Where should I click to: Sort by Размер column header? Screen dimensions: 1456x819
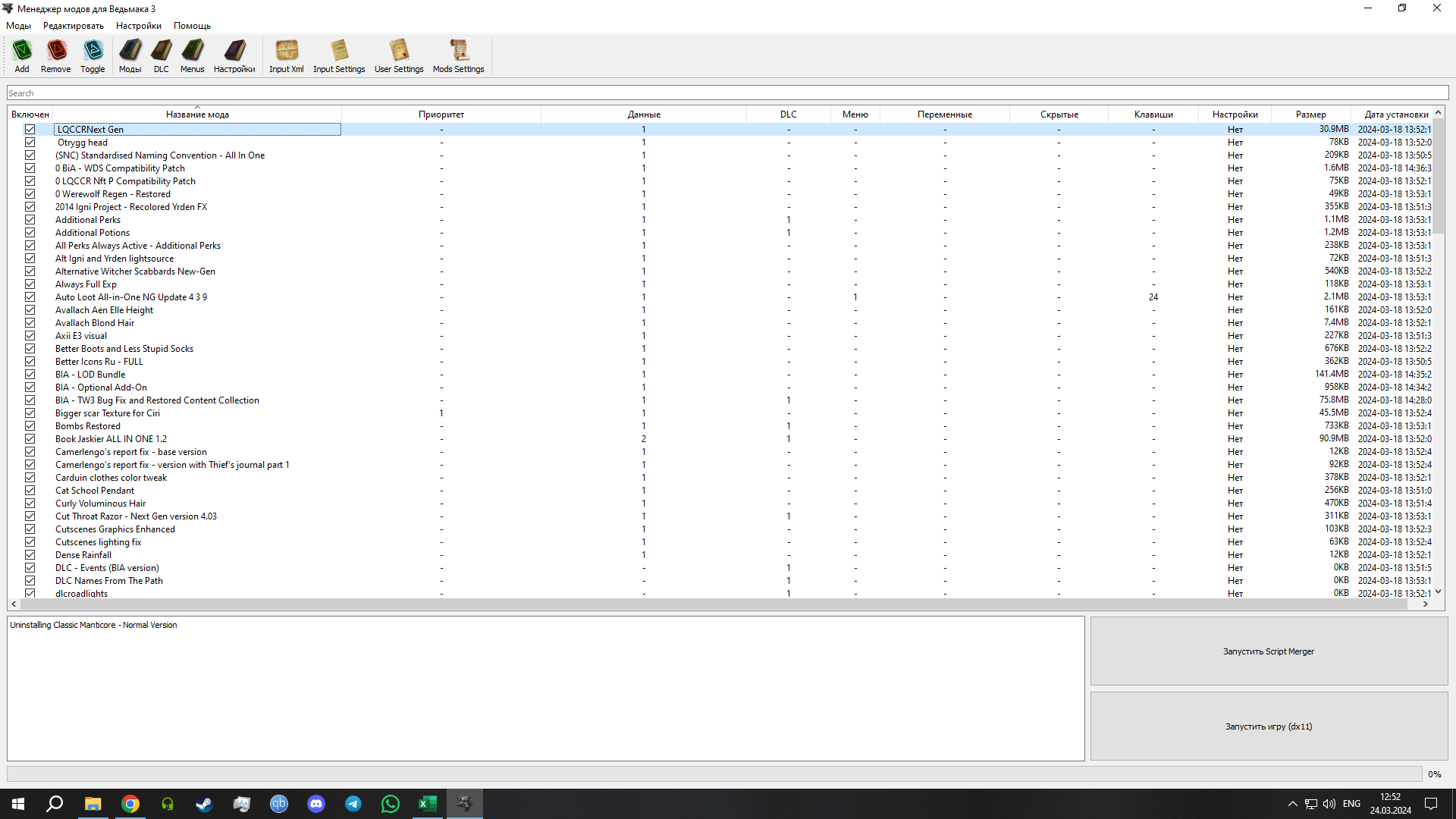point(1310,115)
